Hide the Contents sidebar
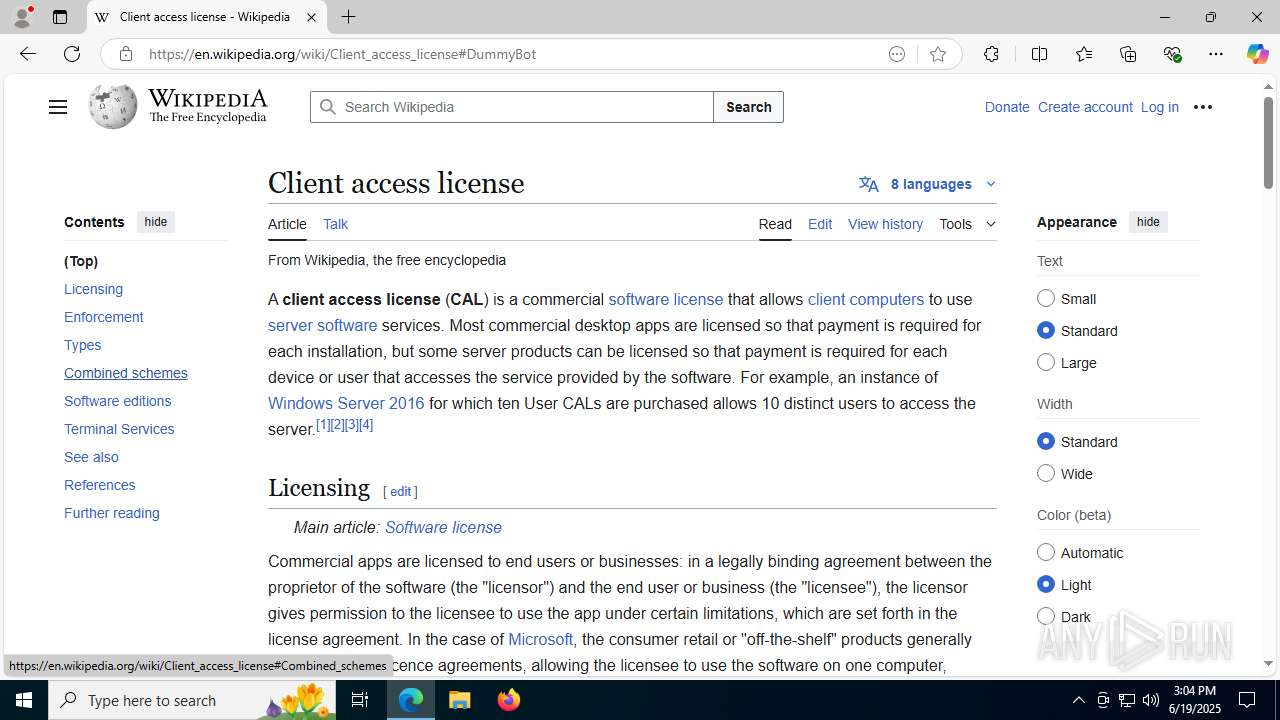This screenshot has height=720, width=1280. pyautogui.click(x=155, y=222)
